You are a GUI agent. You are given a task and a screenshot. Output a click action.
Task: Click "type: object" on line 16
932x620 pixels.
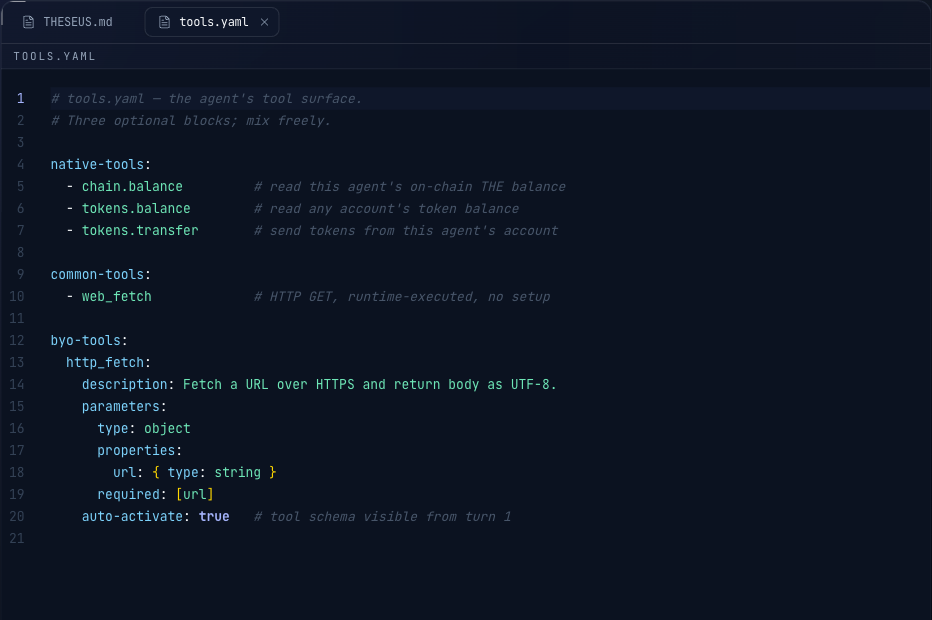[144, 428]
